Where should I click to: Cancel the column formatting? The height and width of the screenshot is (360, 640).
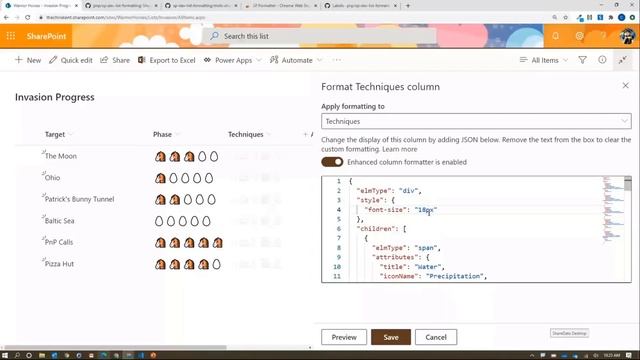click(x=436, y=337)
